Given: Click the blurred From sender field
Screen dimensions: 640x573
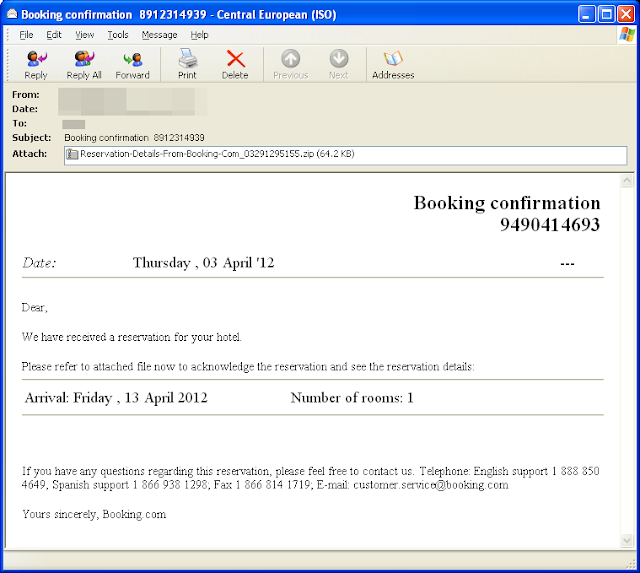Looking at the screenshot, I should [x=133, y=102].
